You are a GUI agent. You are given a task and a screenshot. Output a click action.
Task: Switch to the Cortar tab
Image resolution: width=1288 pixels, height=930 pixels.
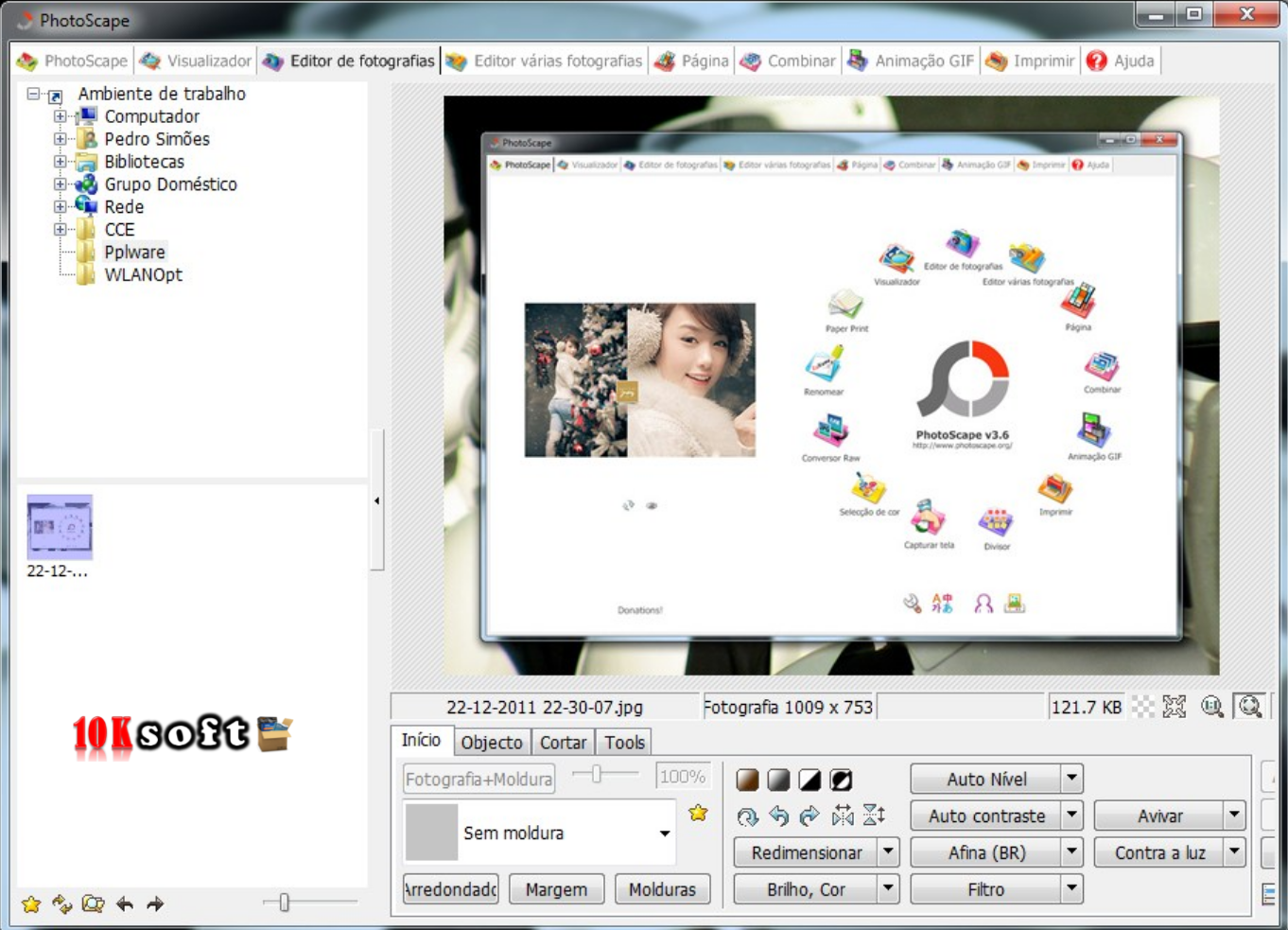[564, 743]
